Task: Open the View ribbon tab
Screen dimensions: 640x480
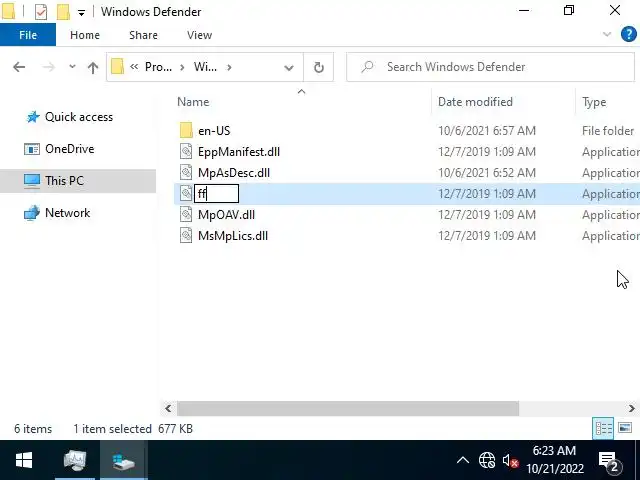Action: click(200, 35)
